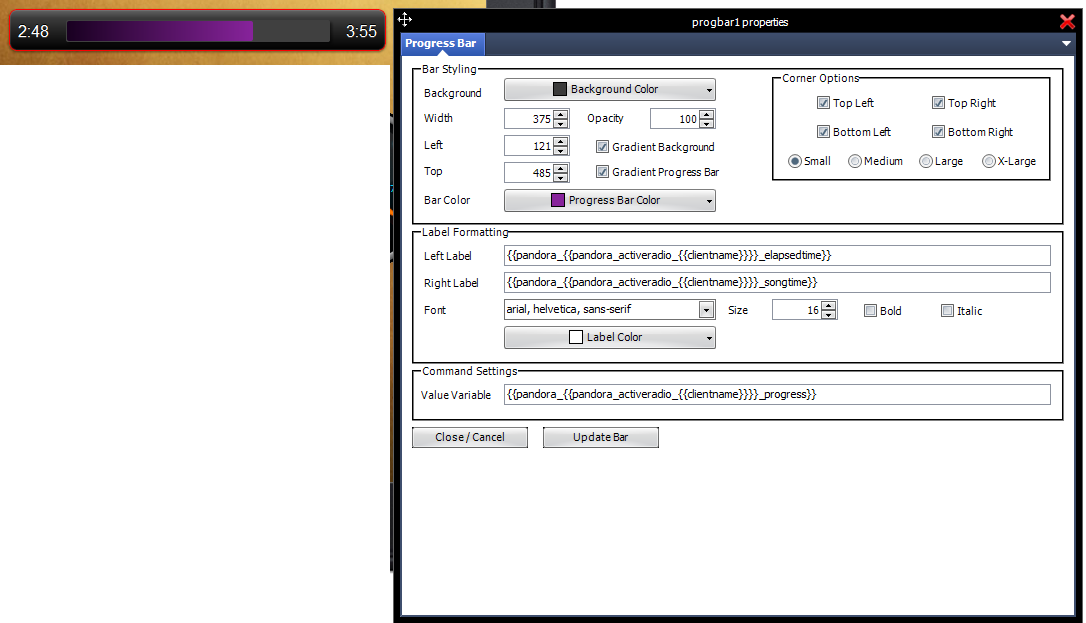Decrease Width with the down arrow
The image size is (1086, 623).
[561, 124]
